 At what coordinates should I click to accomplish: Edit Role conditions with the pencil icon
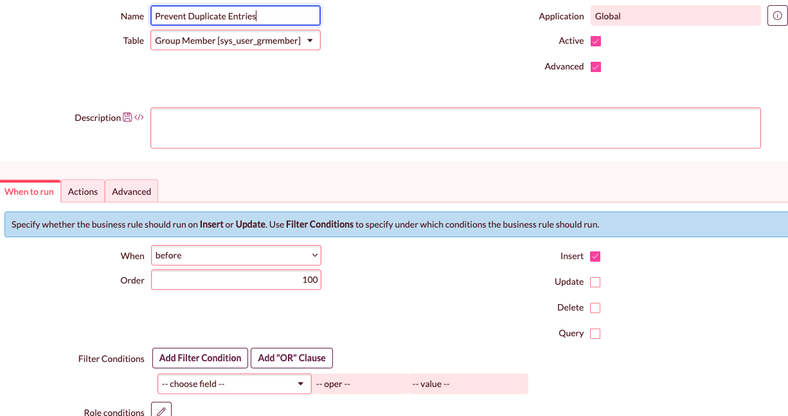(161, 409)
